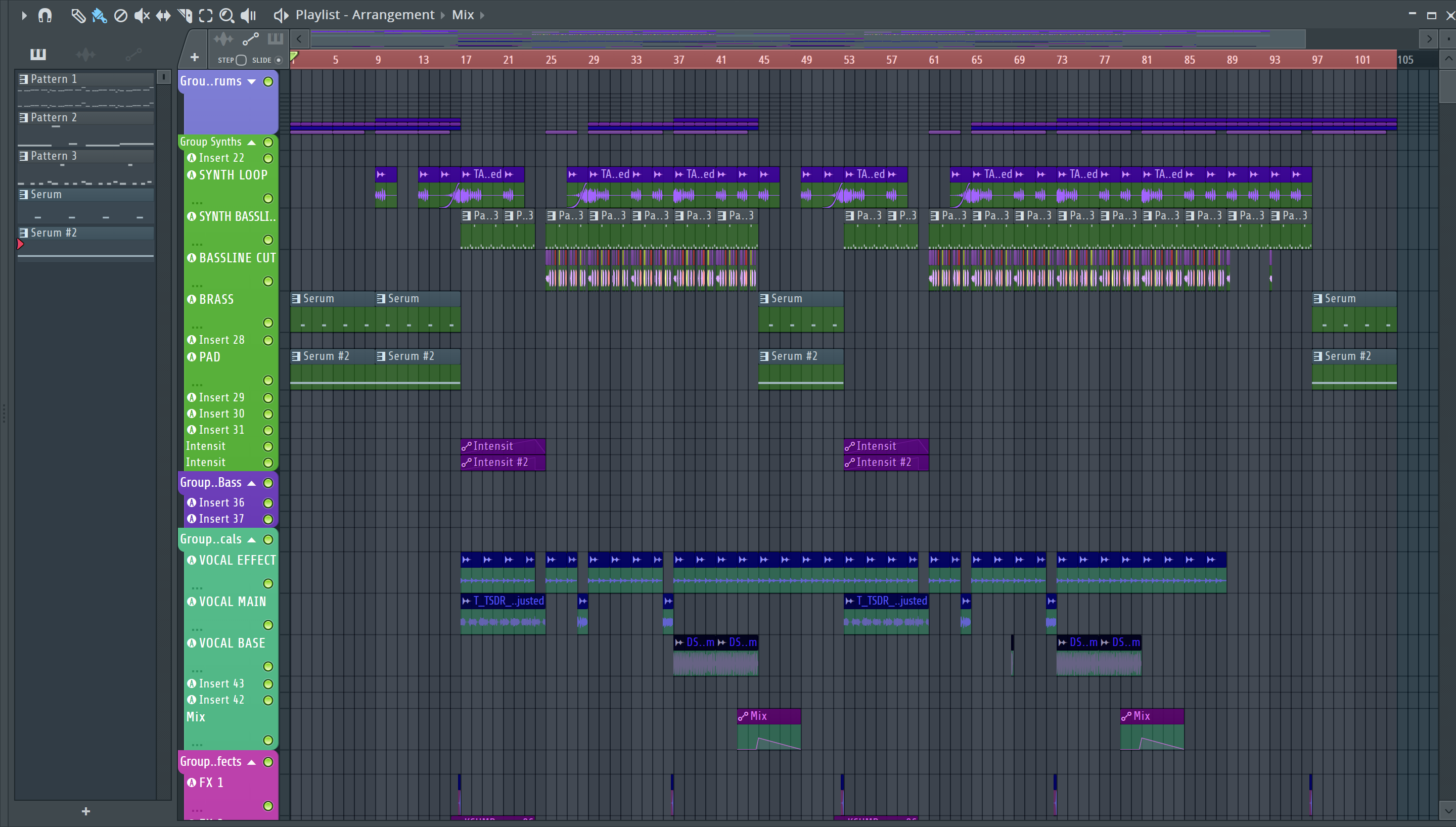This screenshot has height=827, width=1456.
Task: Expand the Group Drums track group
Action: 252,82
